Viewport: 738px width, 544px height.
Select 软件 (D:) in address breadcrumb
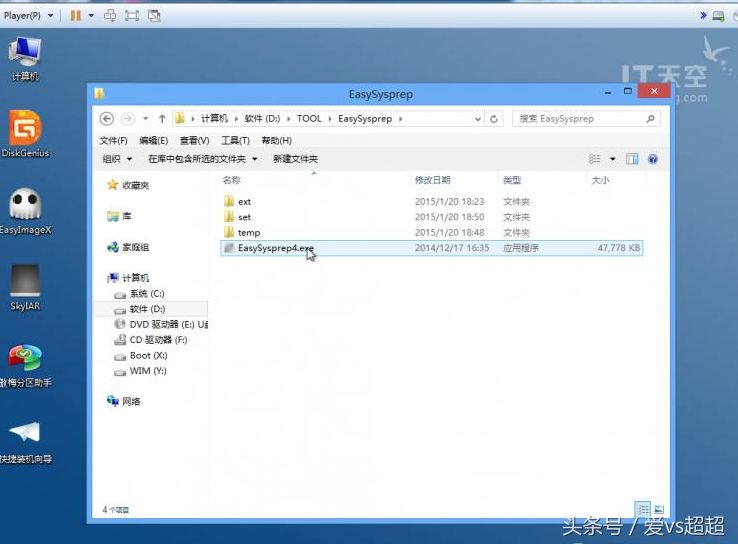(x=262, y=119)
